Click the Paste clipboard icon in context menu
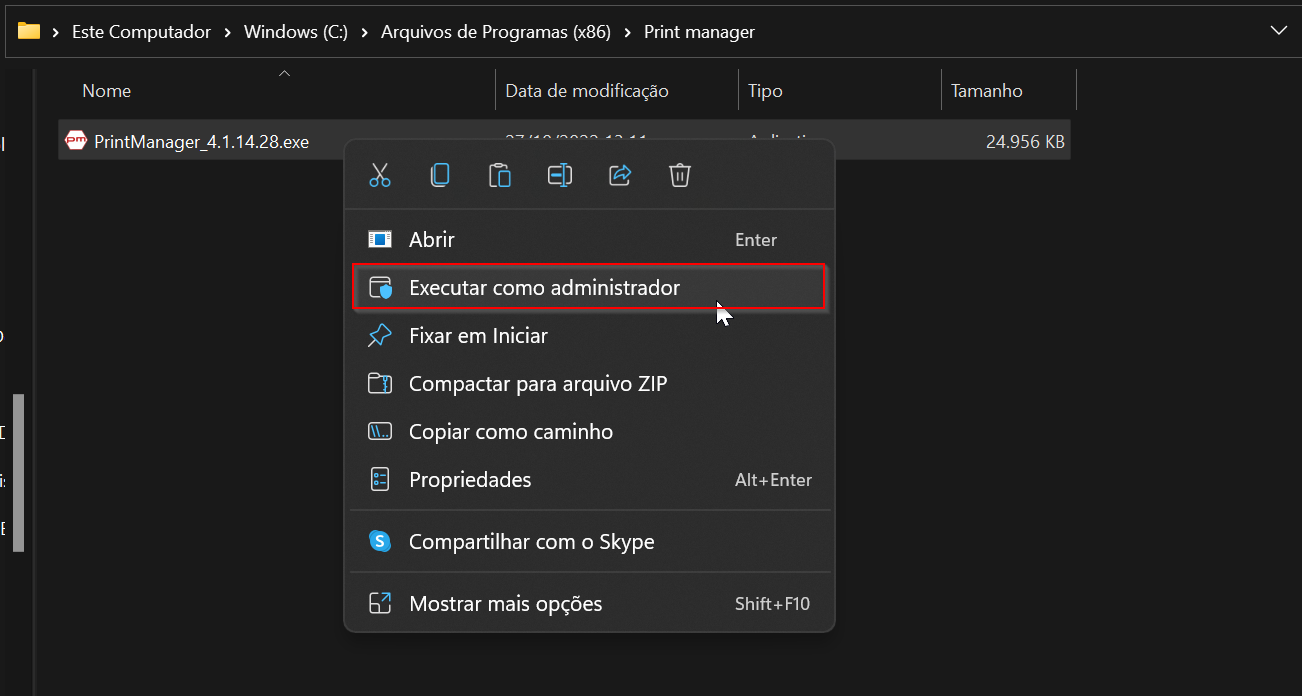 point(500,175)
